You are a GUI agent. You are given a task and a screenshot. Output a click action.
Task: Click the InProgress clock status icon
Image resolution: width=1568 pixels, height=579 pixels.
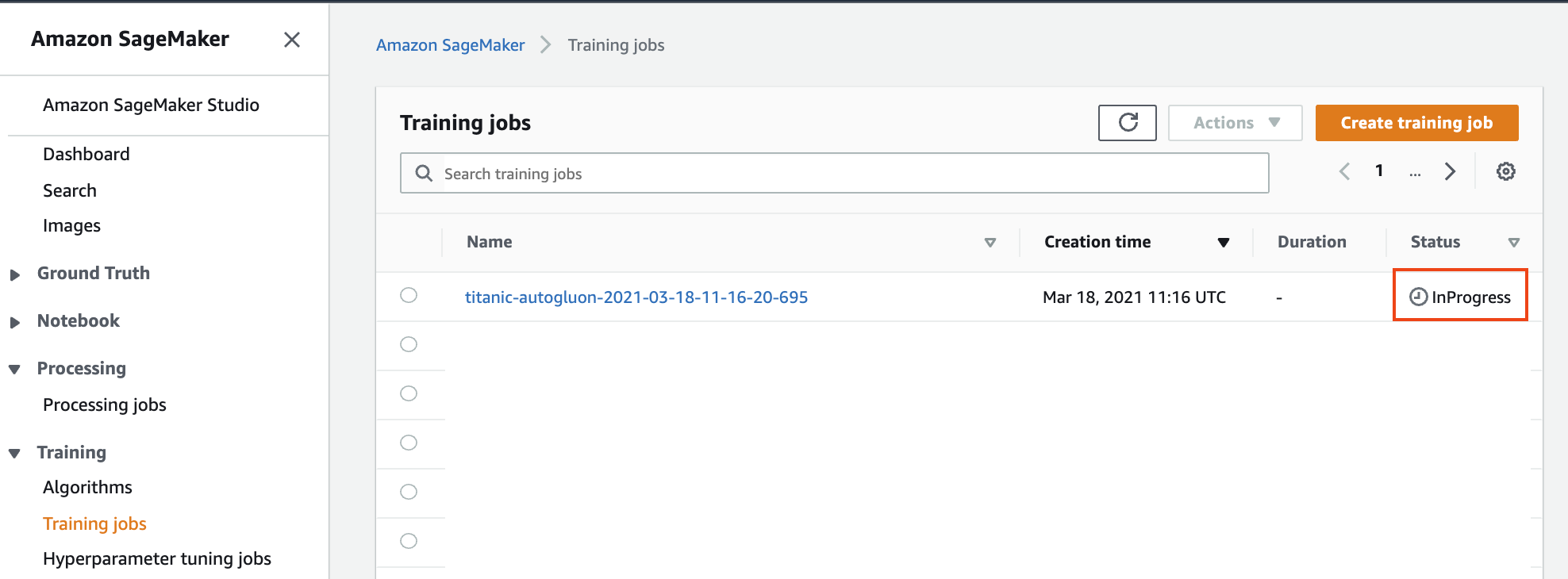(x=1418, y=297)
